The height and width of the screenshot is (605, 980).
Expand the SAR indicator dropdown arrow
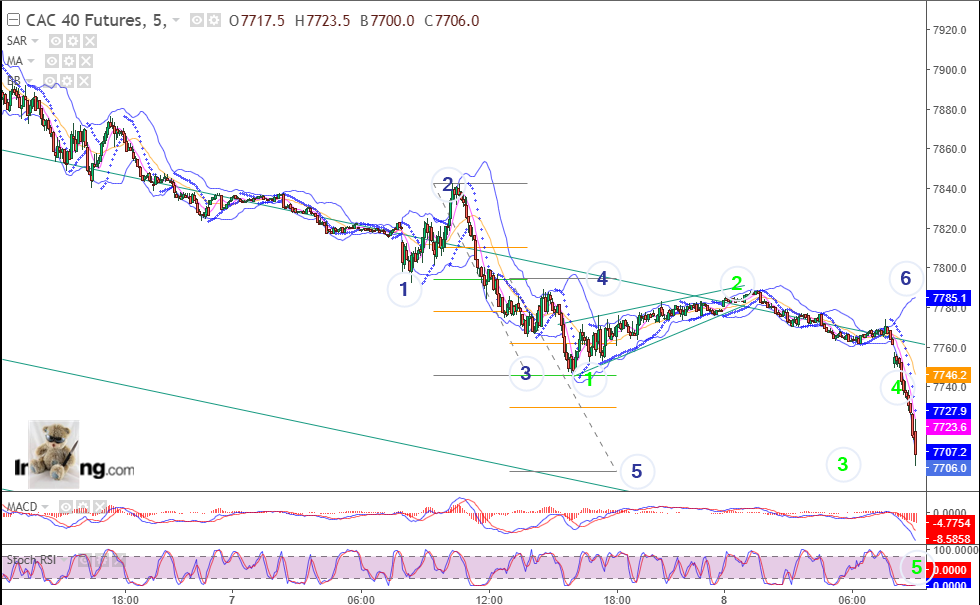coord(35,41)
